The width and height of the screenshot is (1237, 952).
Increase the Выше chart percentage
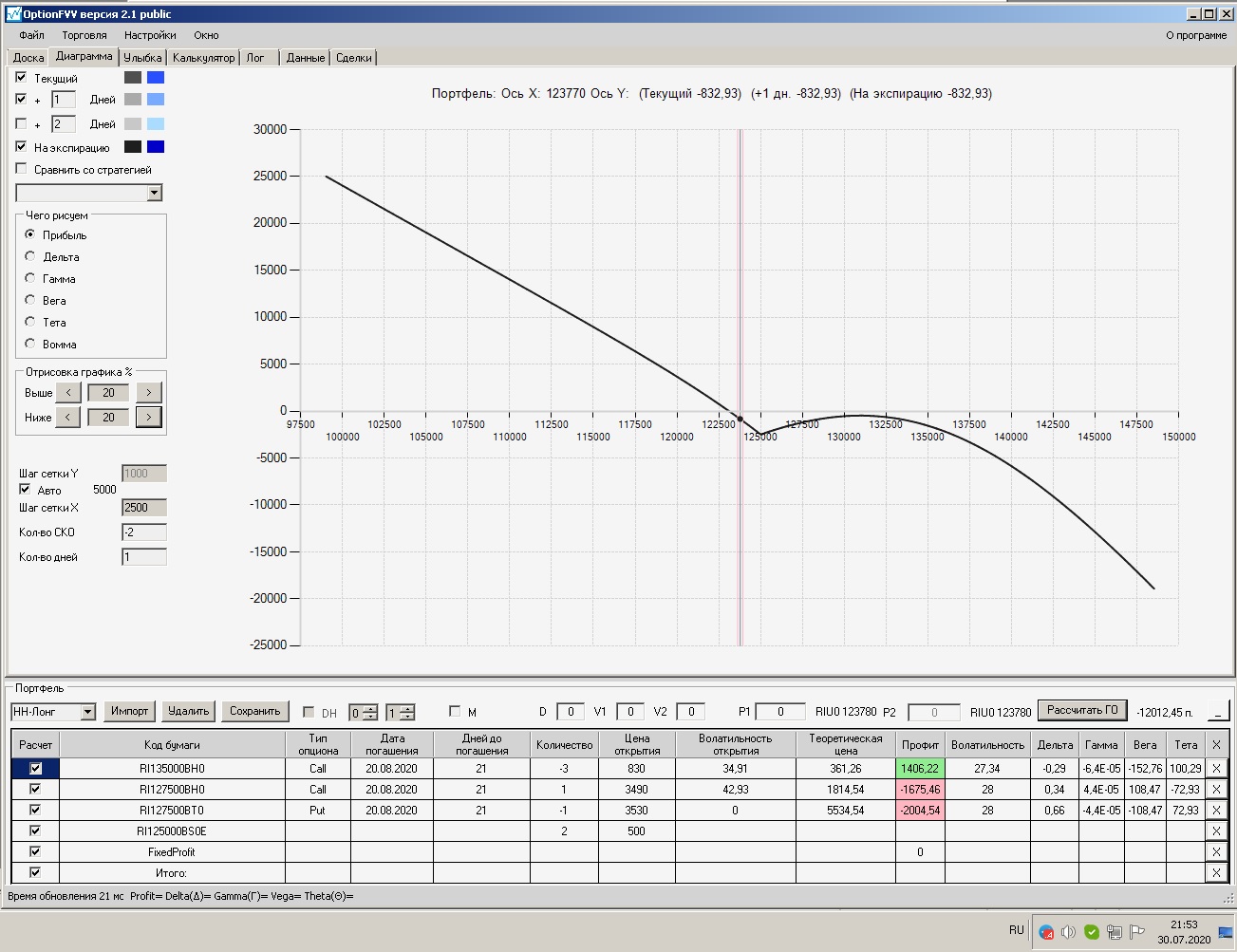[149, 393]
